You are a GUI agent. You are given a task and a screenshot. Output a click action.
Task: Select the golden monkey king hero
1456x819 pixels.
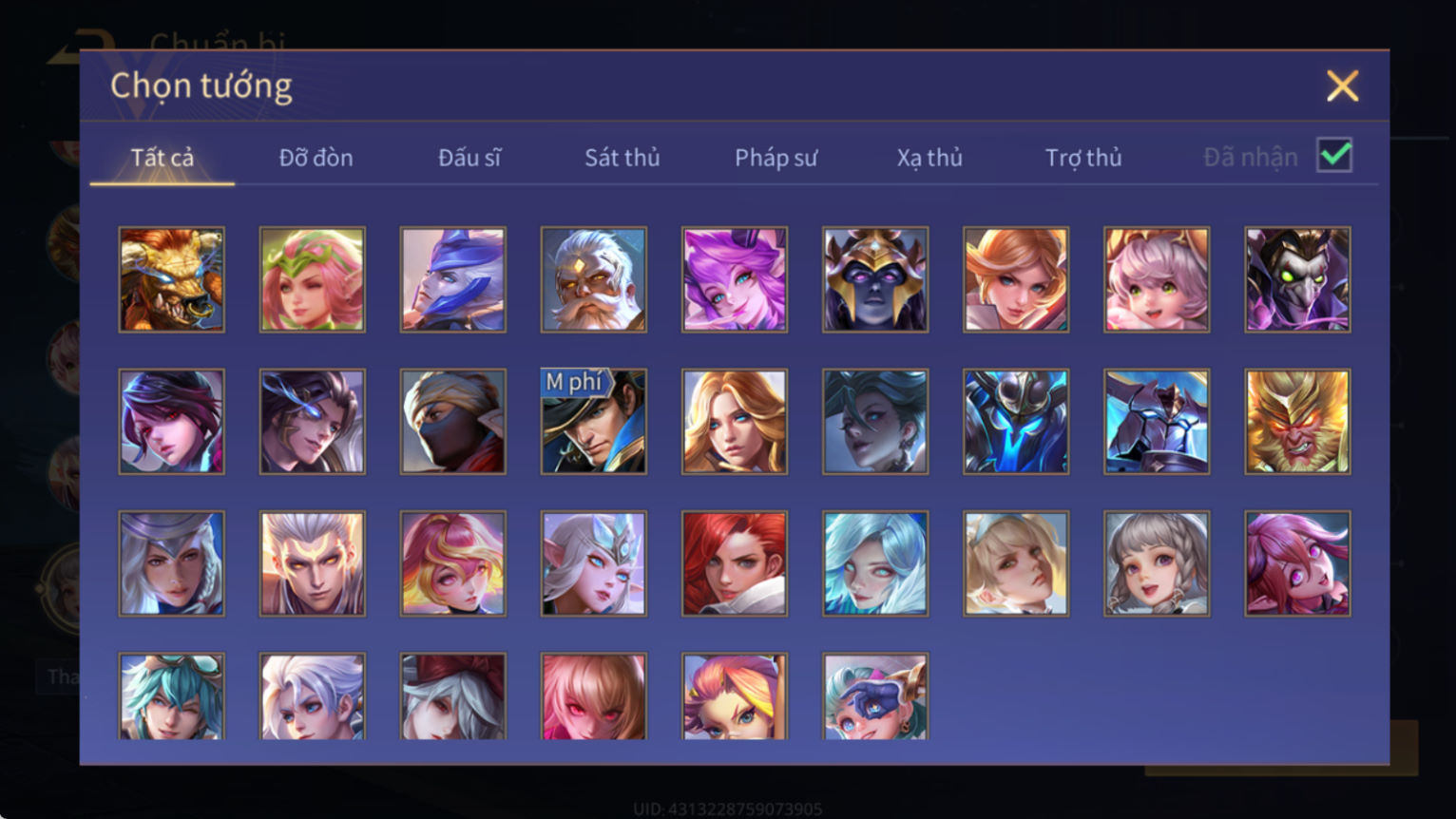click(x=1297, y=421)
